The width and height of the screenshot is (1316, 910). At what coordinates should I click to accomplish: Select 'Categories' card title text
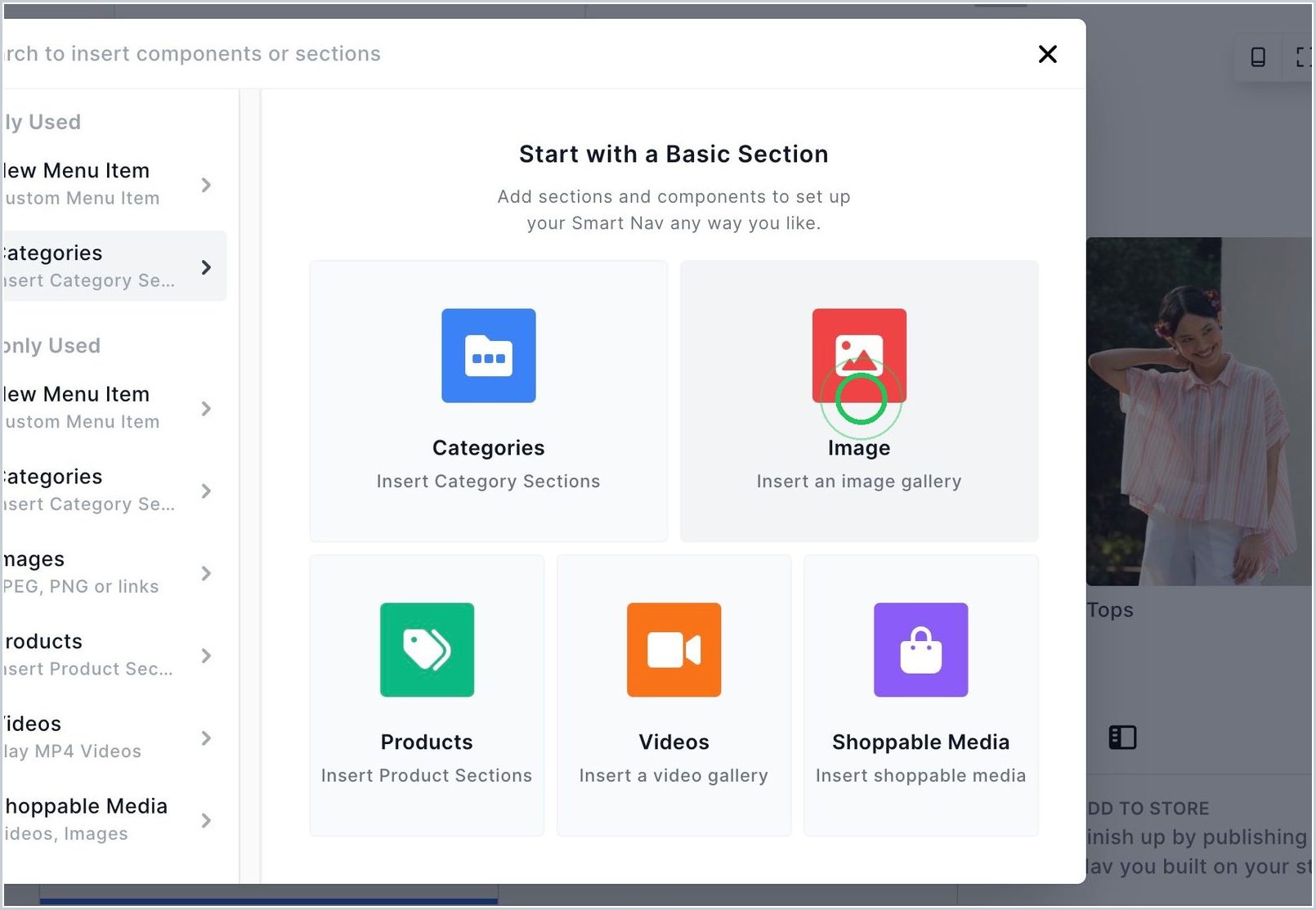point(488,448)
